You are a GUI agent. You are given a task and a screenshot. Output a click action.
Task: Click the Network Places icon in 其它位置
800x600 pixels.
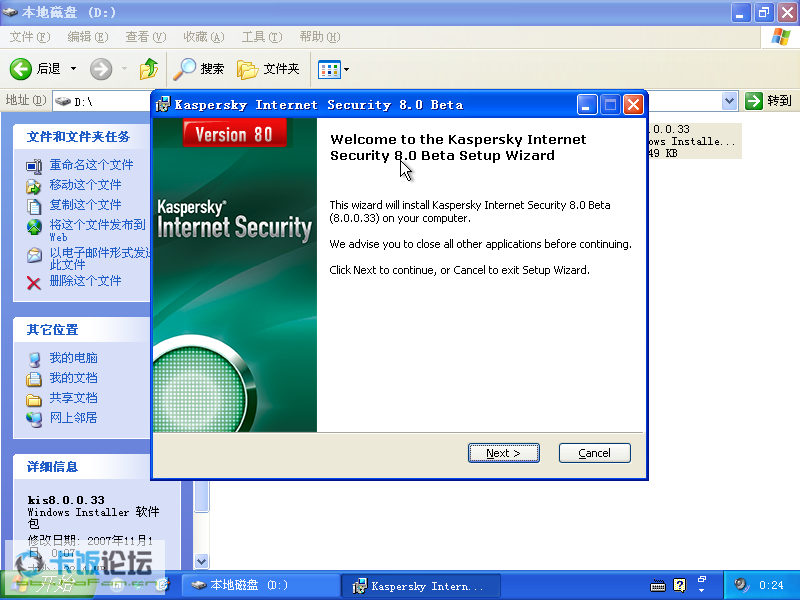point(34,419)
